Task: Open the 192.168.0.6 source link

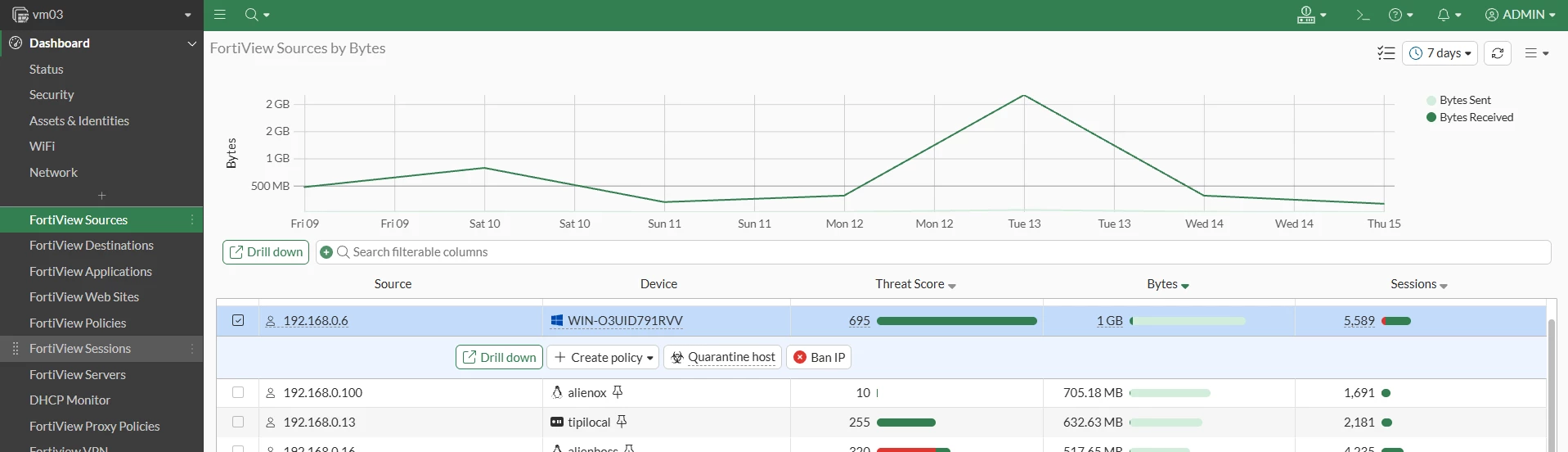Action: pyautogui.click(x=316, y=320)
